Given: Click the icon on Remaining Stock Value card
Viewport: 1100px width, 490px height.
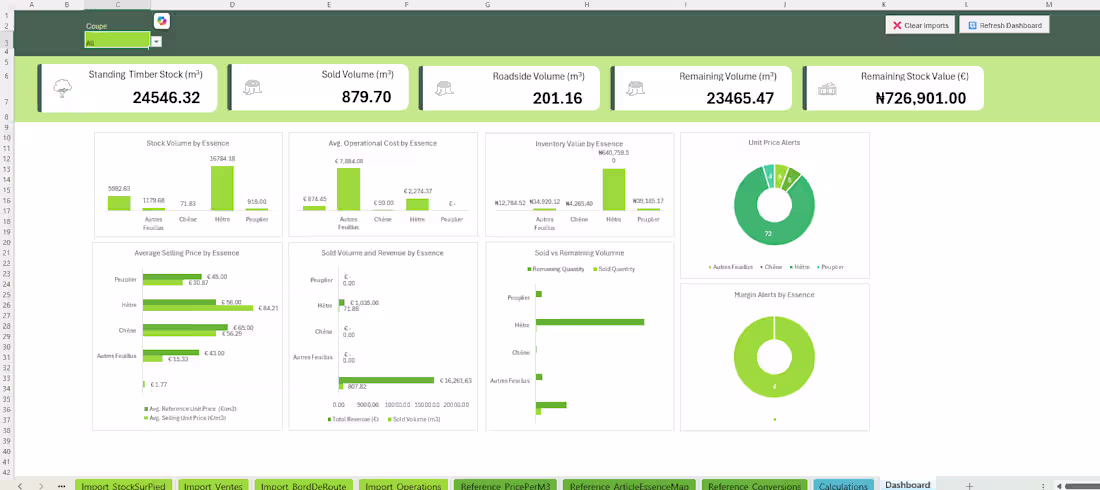Looking at the screenshot, I should 828,88.
